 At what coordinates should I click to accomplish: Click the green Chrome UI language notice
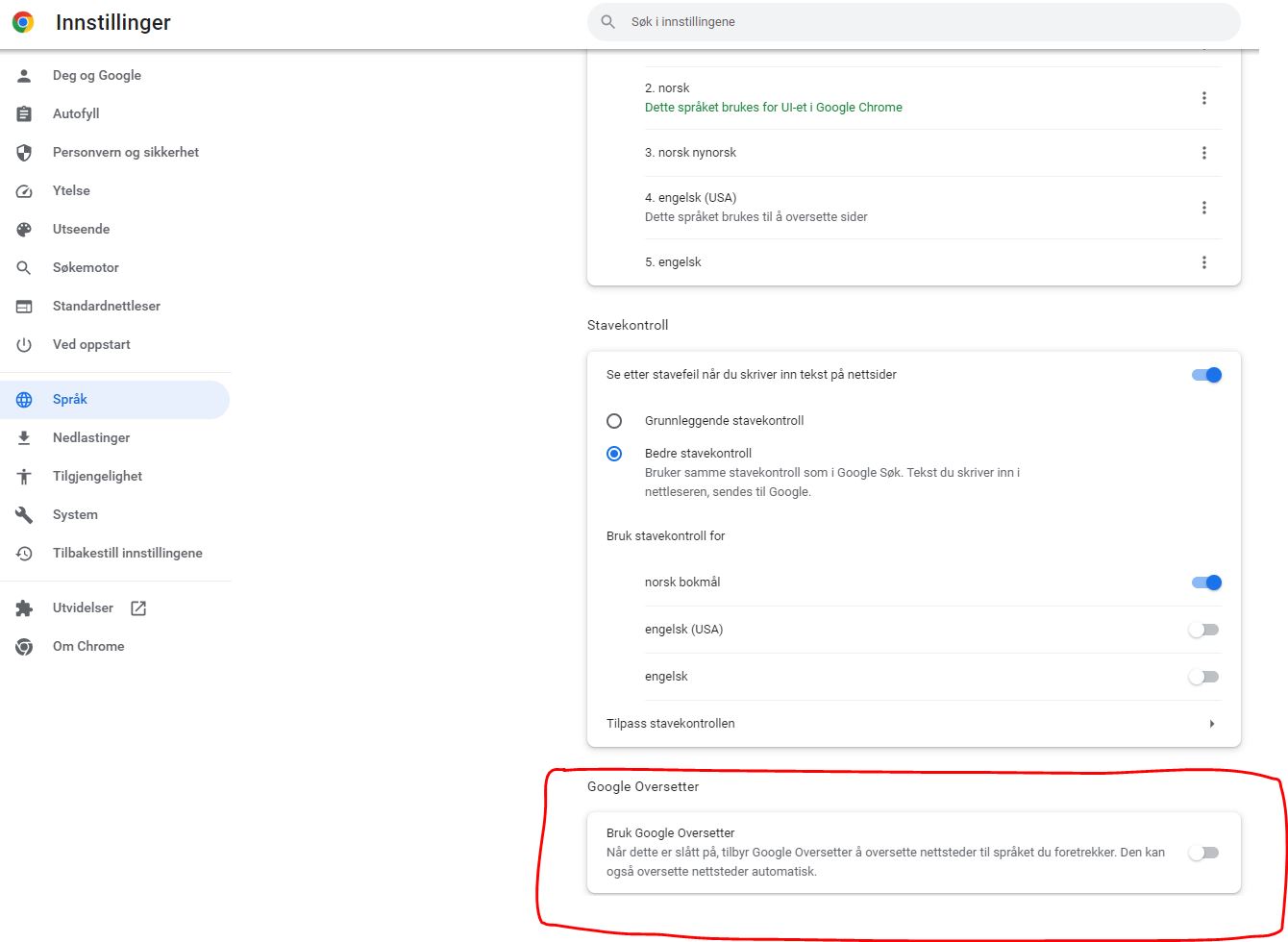(x=774, y=108)
